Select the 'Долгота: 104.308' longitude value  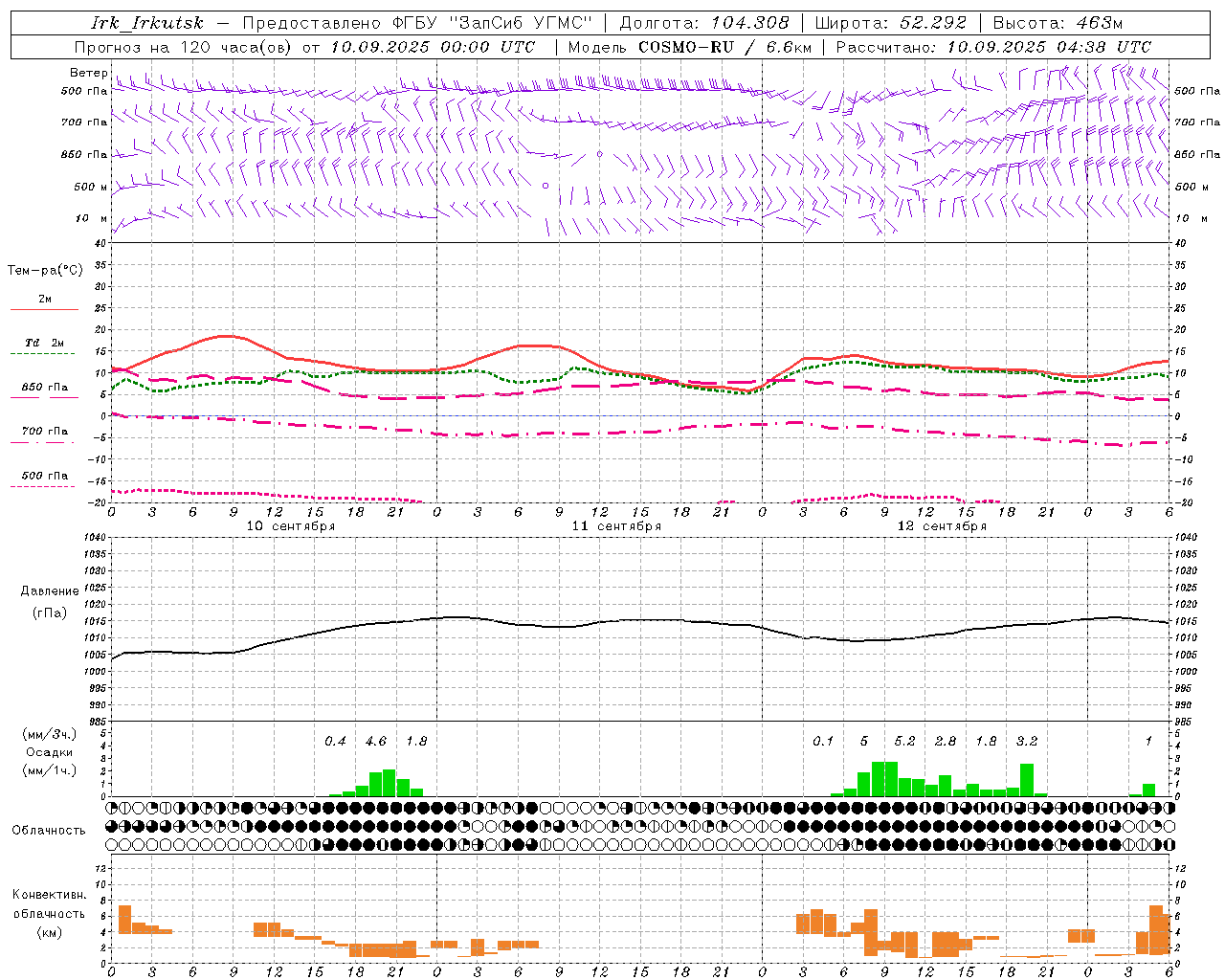[x=704, y=23]
